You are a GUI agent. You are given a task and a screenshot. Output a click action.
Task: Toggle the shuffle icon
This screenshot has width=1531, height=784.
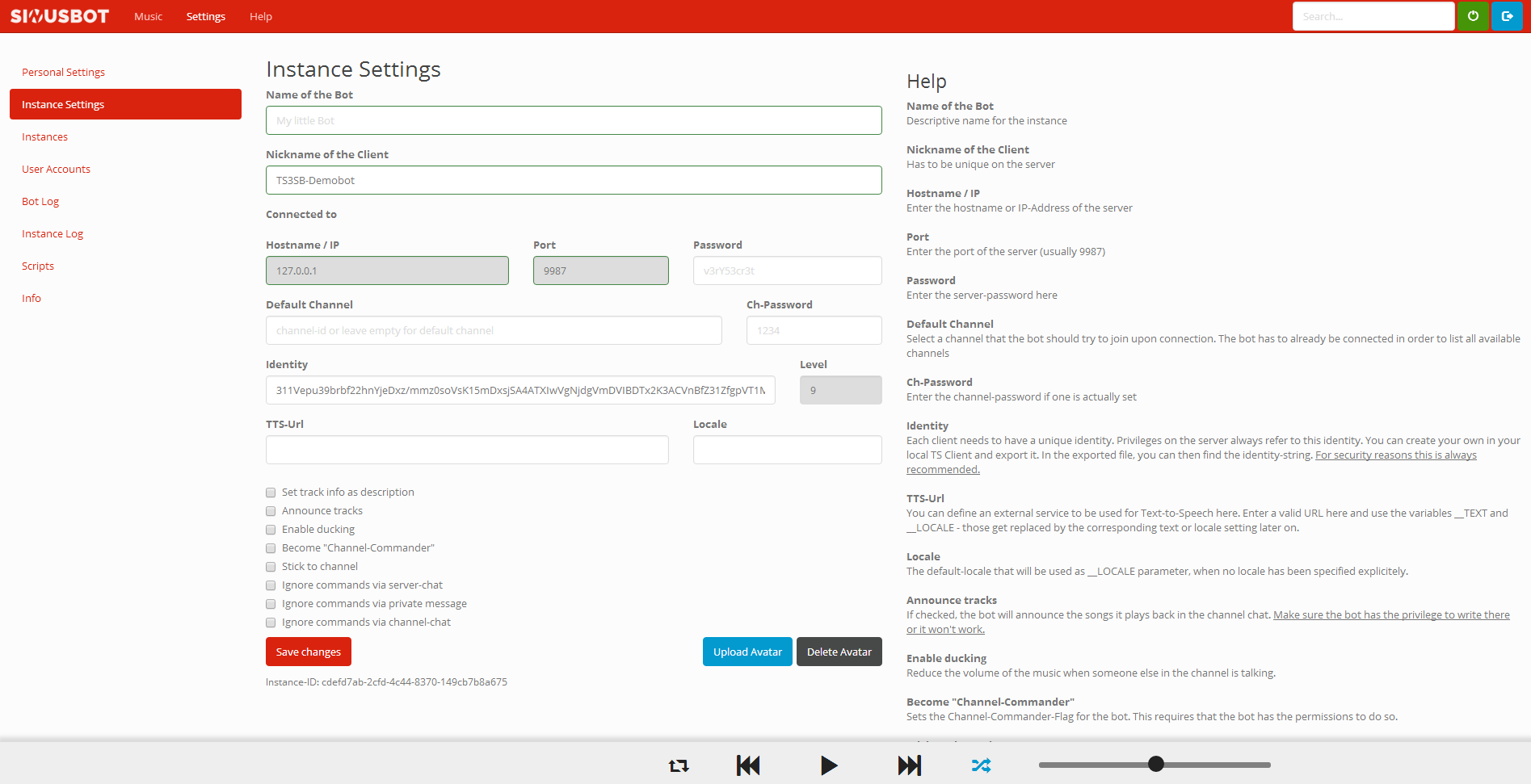[981, 765]
